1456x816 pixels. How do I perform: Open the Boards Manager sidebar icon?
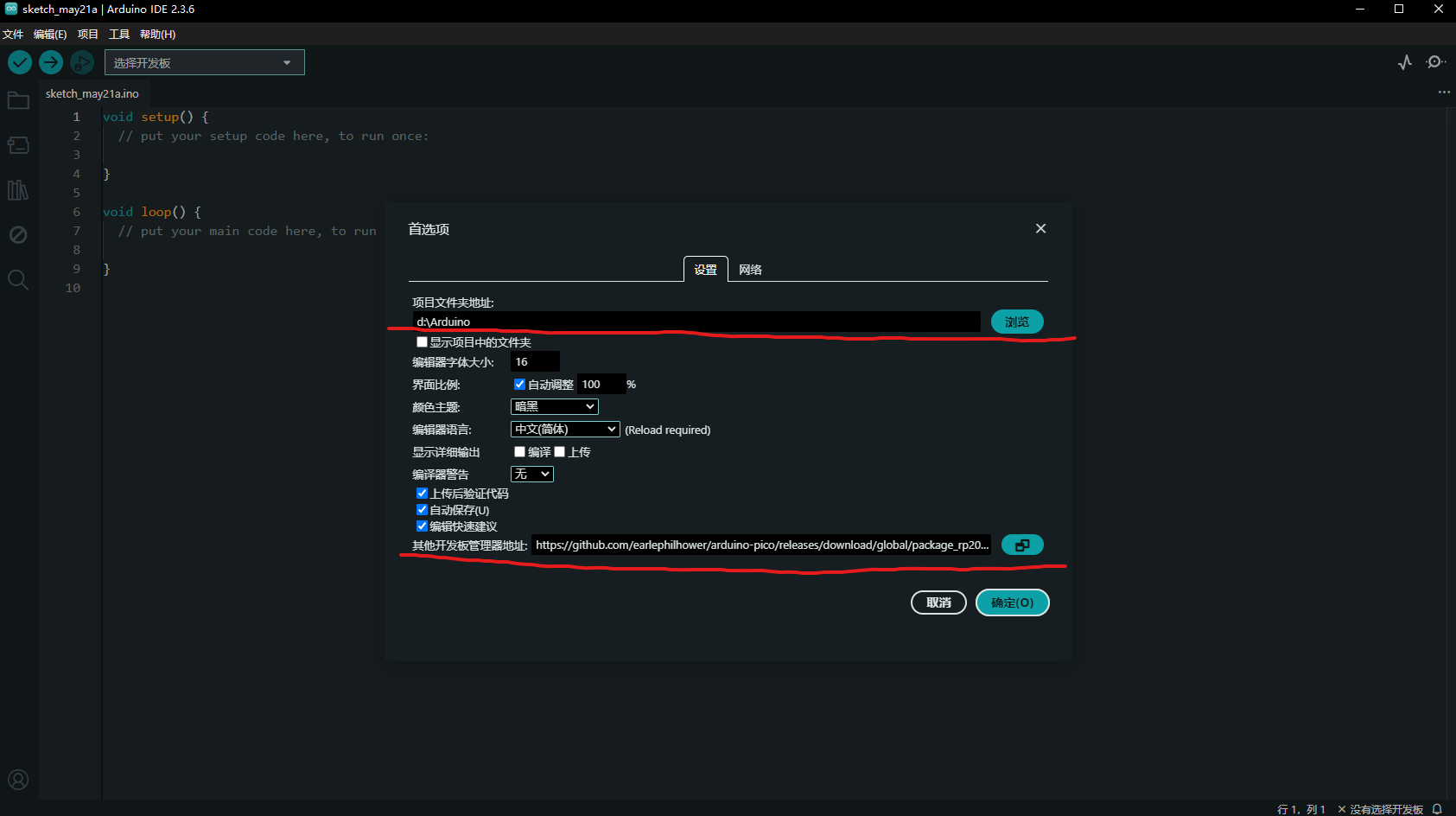coord(18,145)
